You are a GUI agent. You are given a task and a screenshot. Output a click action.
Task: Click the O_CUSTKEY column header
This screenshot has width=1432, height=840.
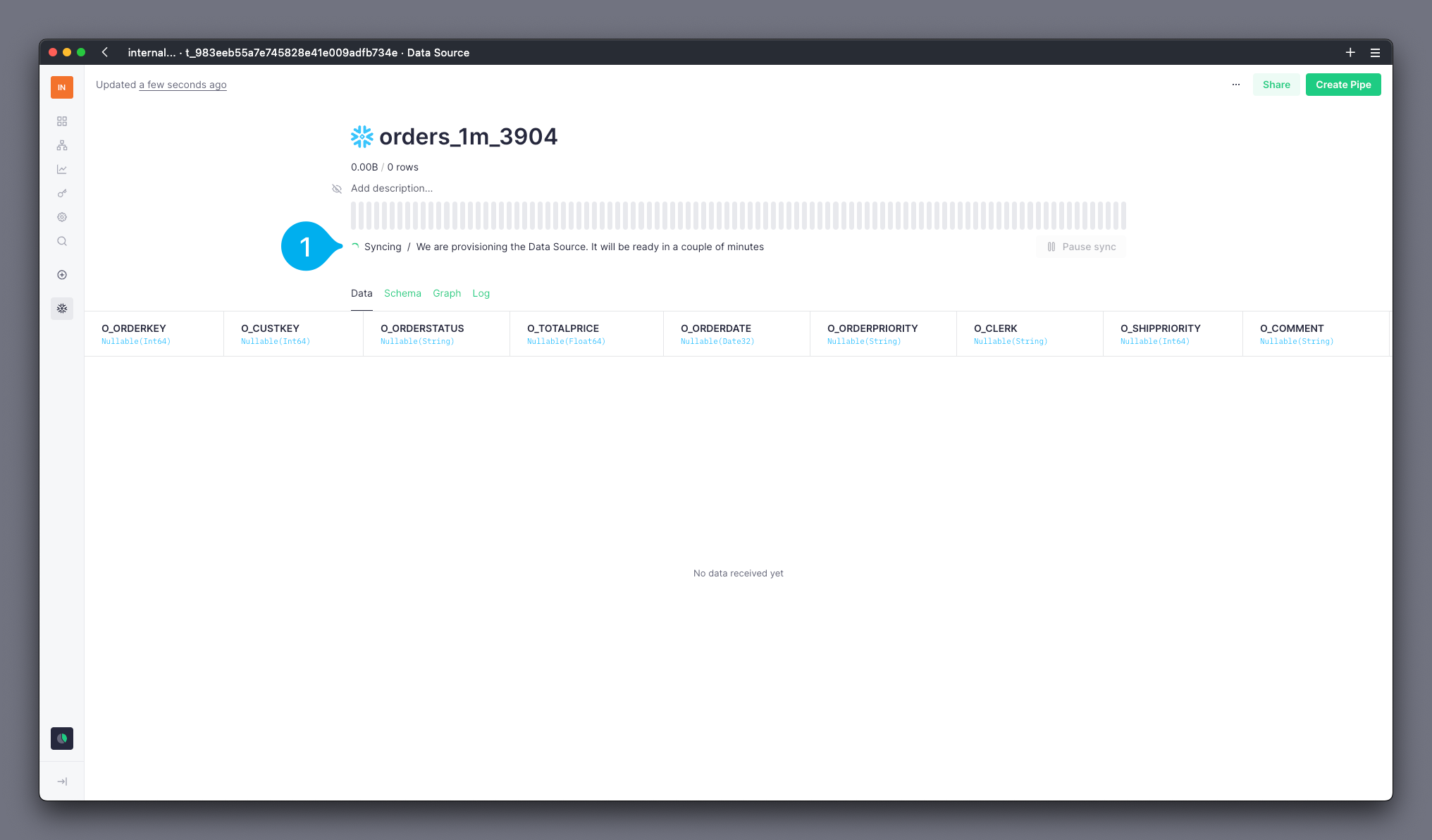coord(293,334)
